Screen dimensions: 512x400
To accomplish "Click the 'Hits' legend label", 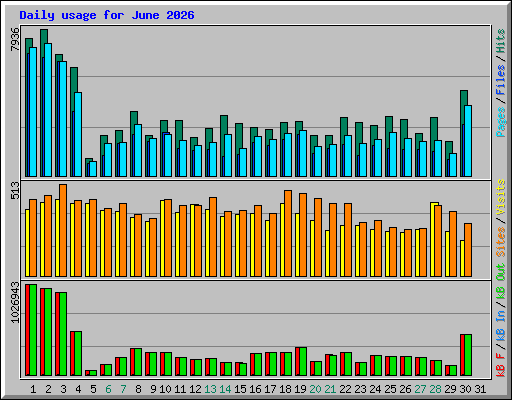I will click(500, 41).
